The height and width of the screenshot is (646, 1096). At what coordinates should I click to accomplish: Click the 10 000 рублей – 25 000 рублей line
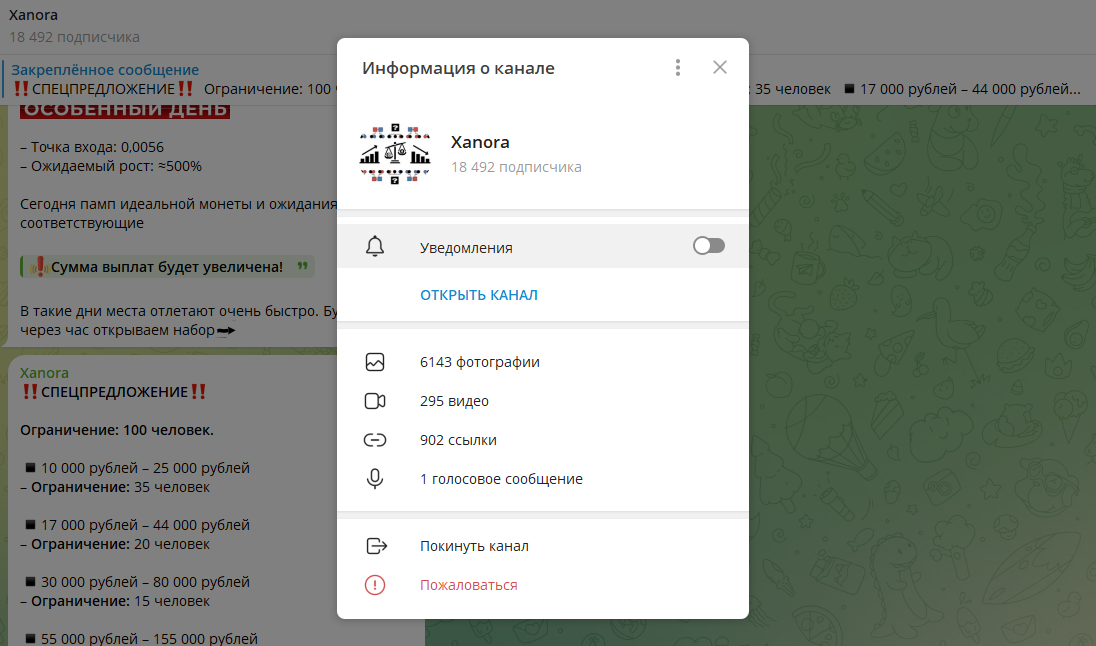[x=138, y=468]
